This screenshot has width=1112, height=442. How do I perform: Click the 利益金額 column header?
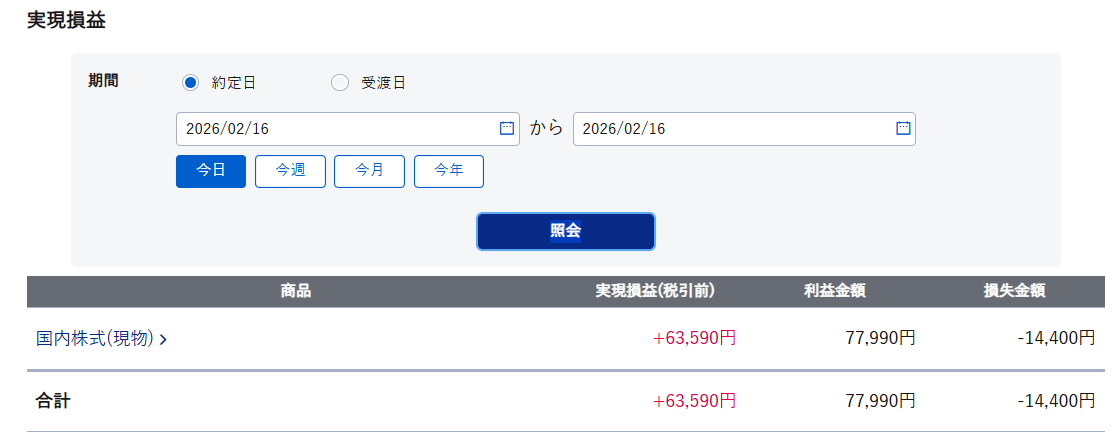click(x=834, y=292)
